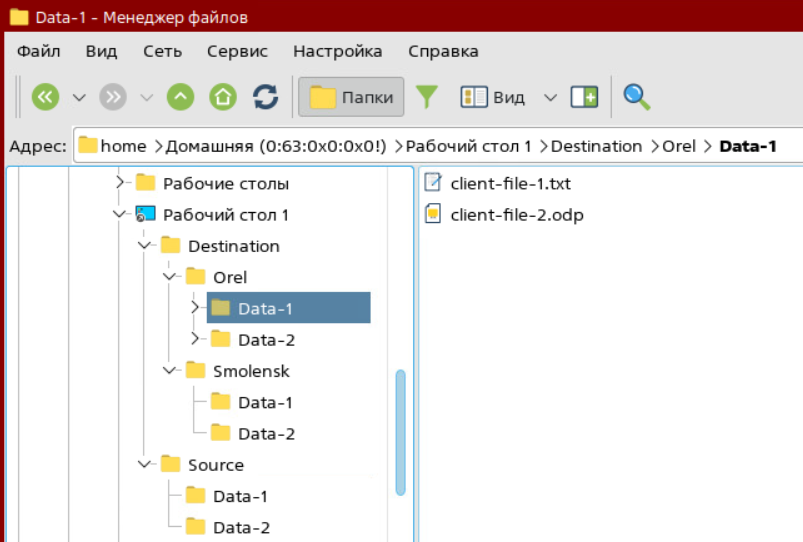Click the folder tree vertical scrollbar
803x542 pixels.
(400, 433)
